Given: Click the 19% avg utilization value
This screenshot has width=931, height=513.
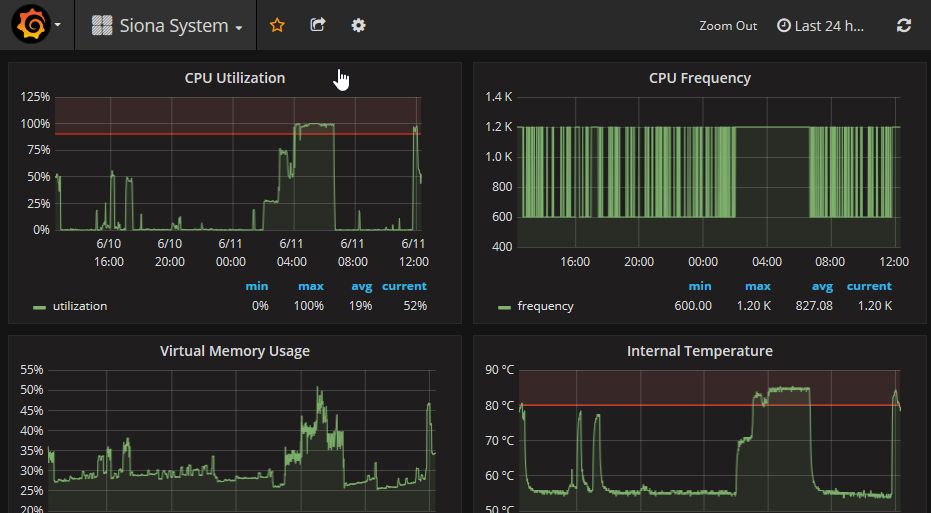Looking at the screenshot, I should tap(360, 306).
